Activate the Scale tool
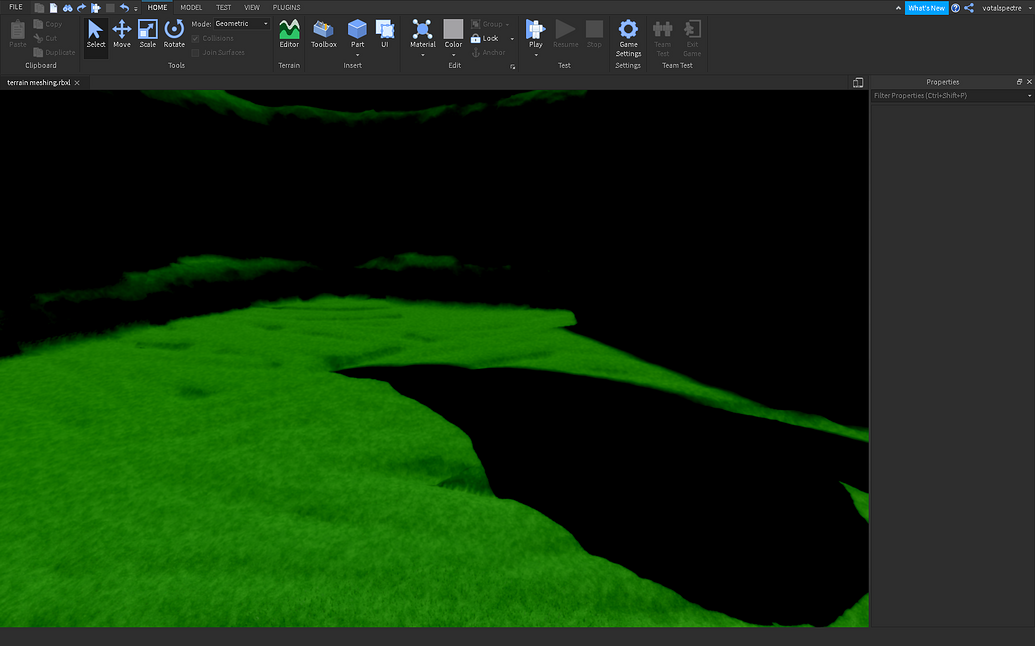The width and height of the screenshot is (1035, 646). pyautogui.click(x=148, y=34)
